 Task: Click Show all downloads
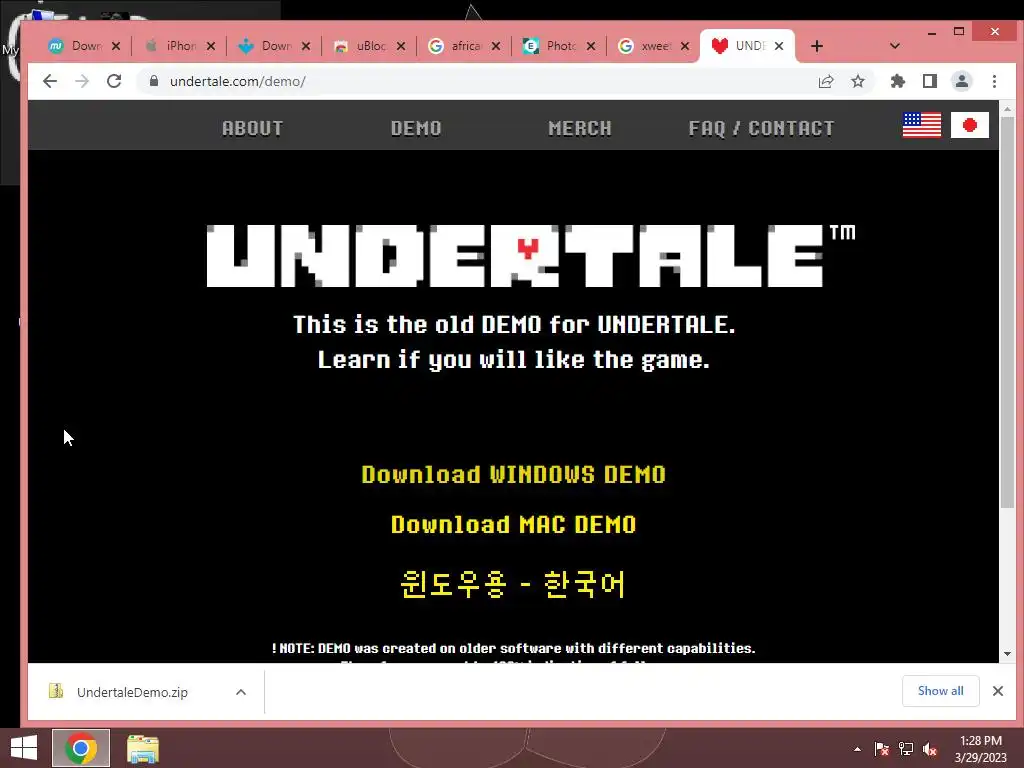(x=940, y=691)
